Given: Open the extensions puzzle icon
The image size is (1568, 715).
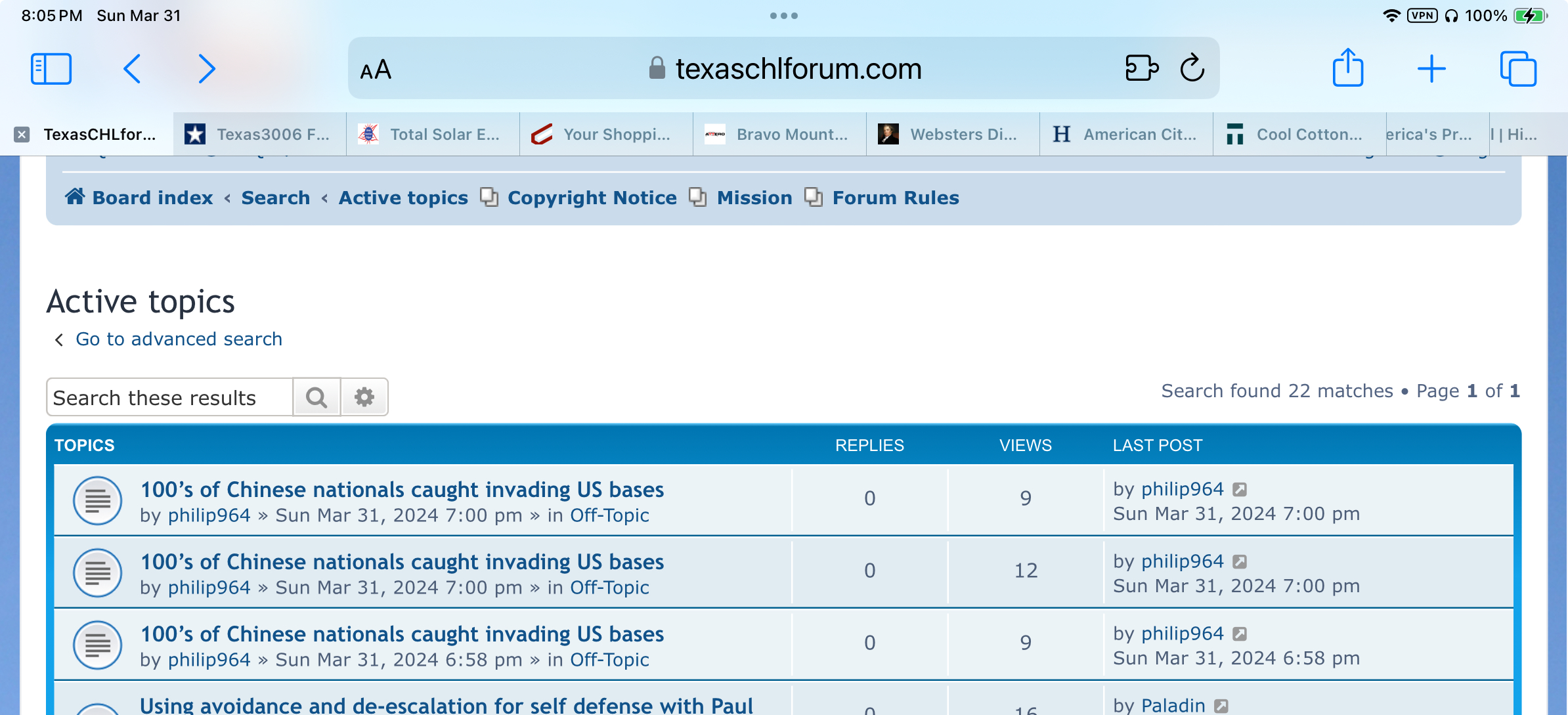Looking at the screenshot, I should (1141, 68).
